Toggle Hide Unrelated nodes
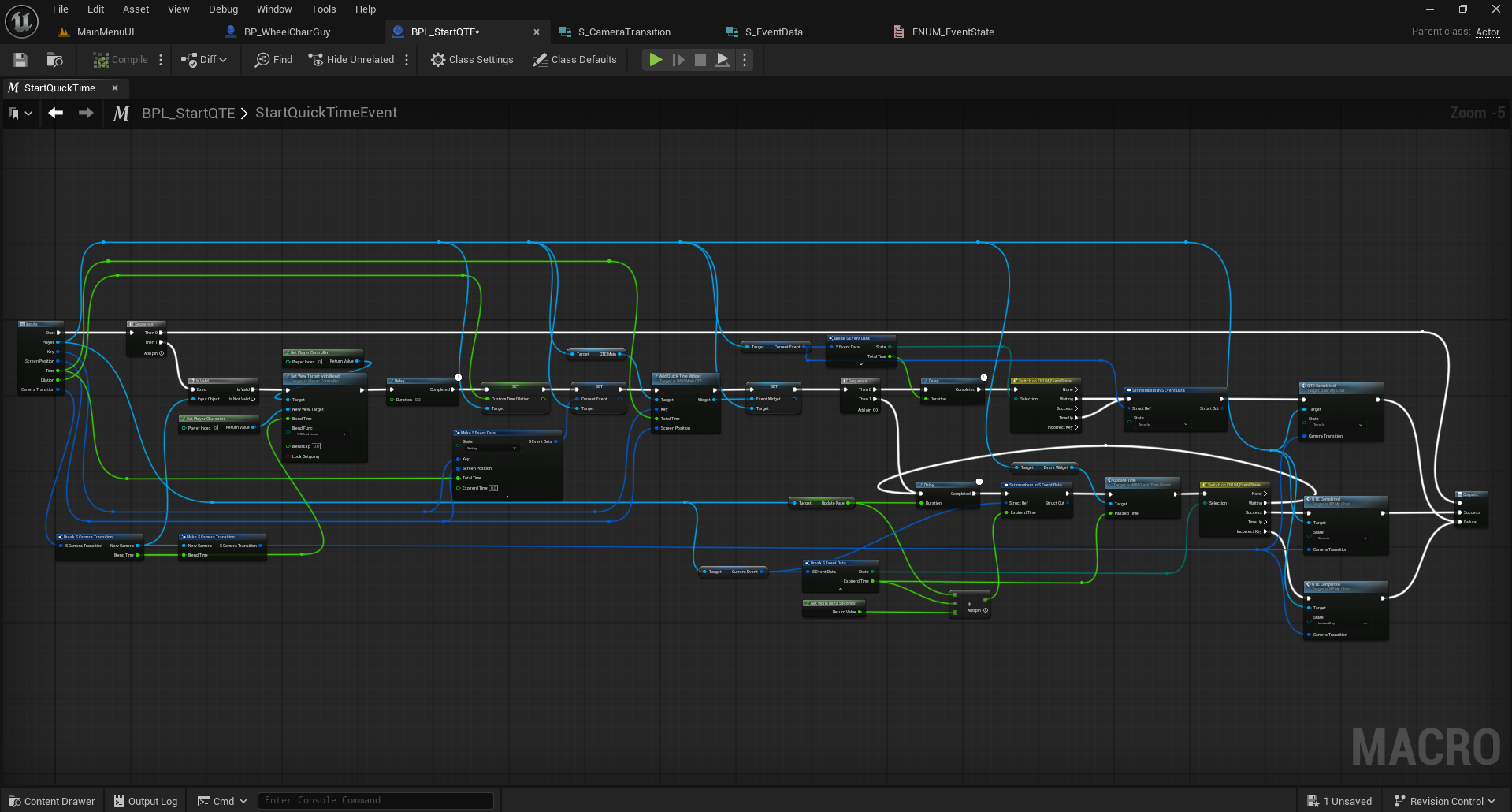Viewport: 1512px width, 812px height. click(351, 60)
